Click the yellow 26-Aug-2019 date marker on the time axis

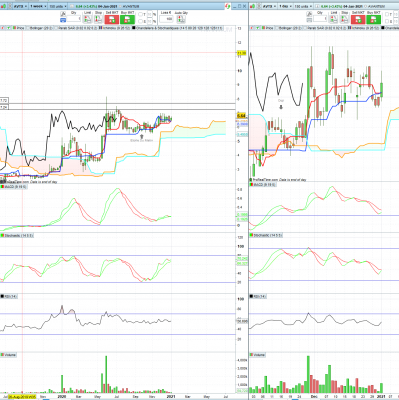[x=22, y=397]
